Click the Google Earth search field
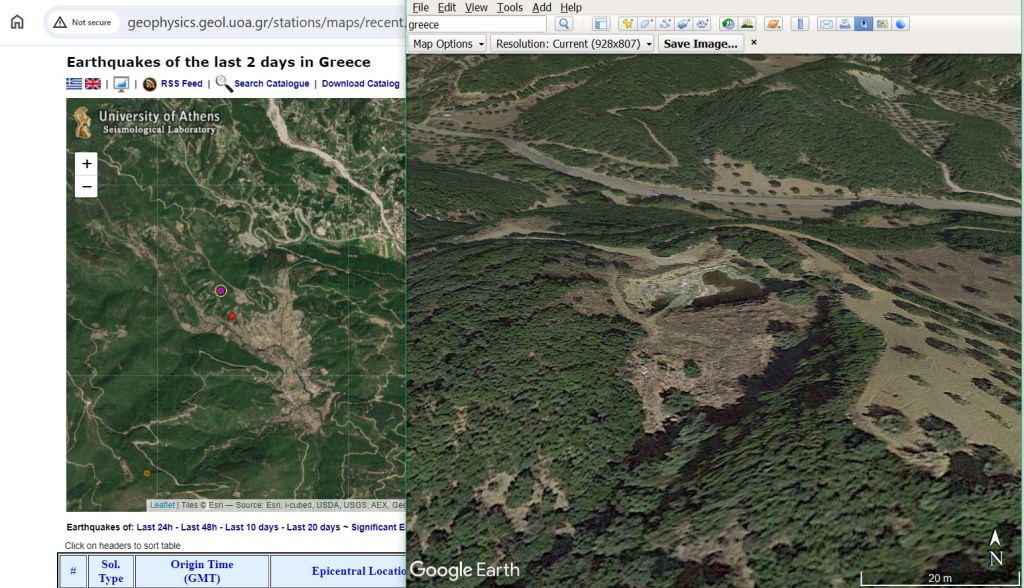Screen dimensions: 1024x588 click(x=477, y=24)
